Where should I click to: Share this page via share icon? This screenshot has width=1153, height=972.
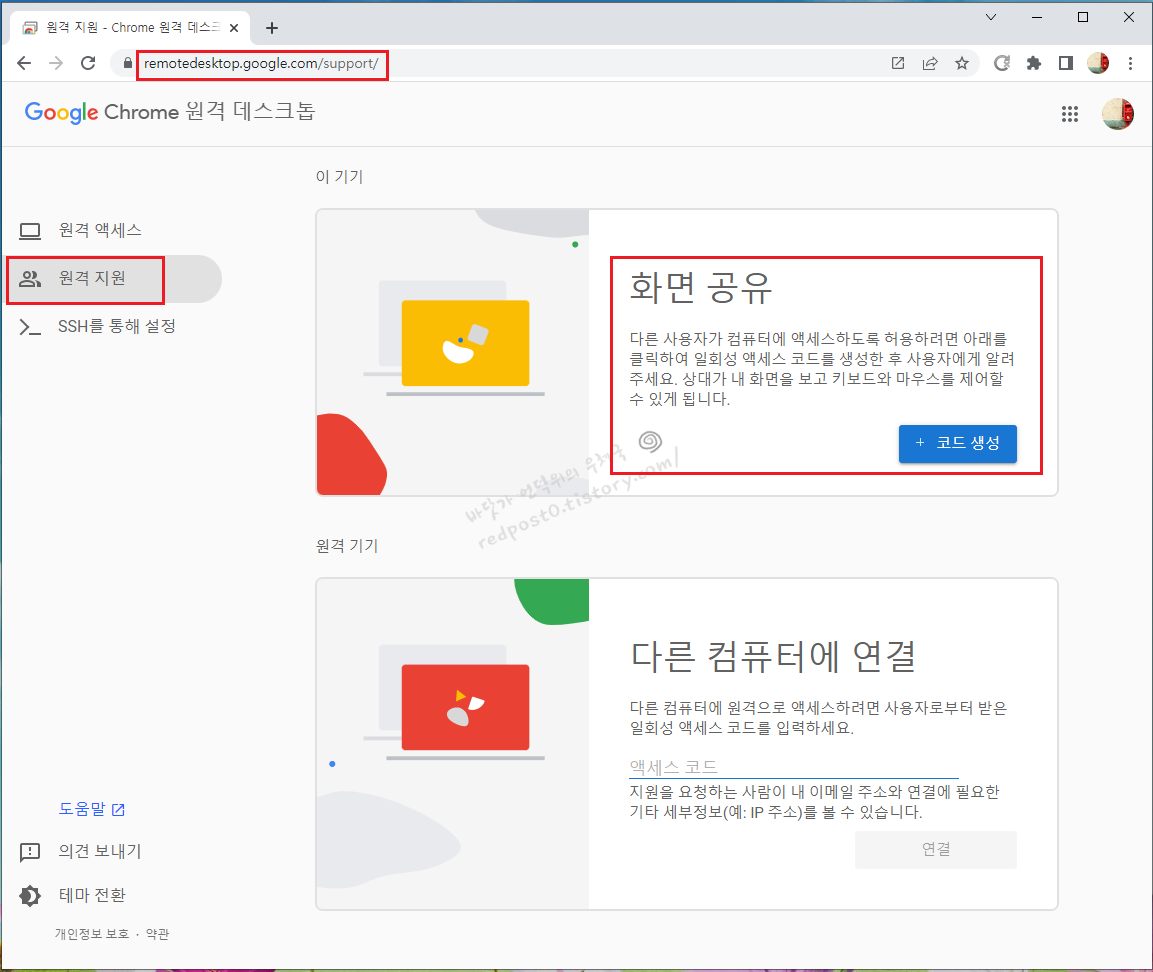[x=930, y=63]
